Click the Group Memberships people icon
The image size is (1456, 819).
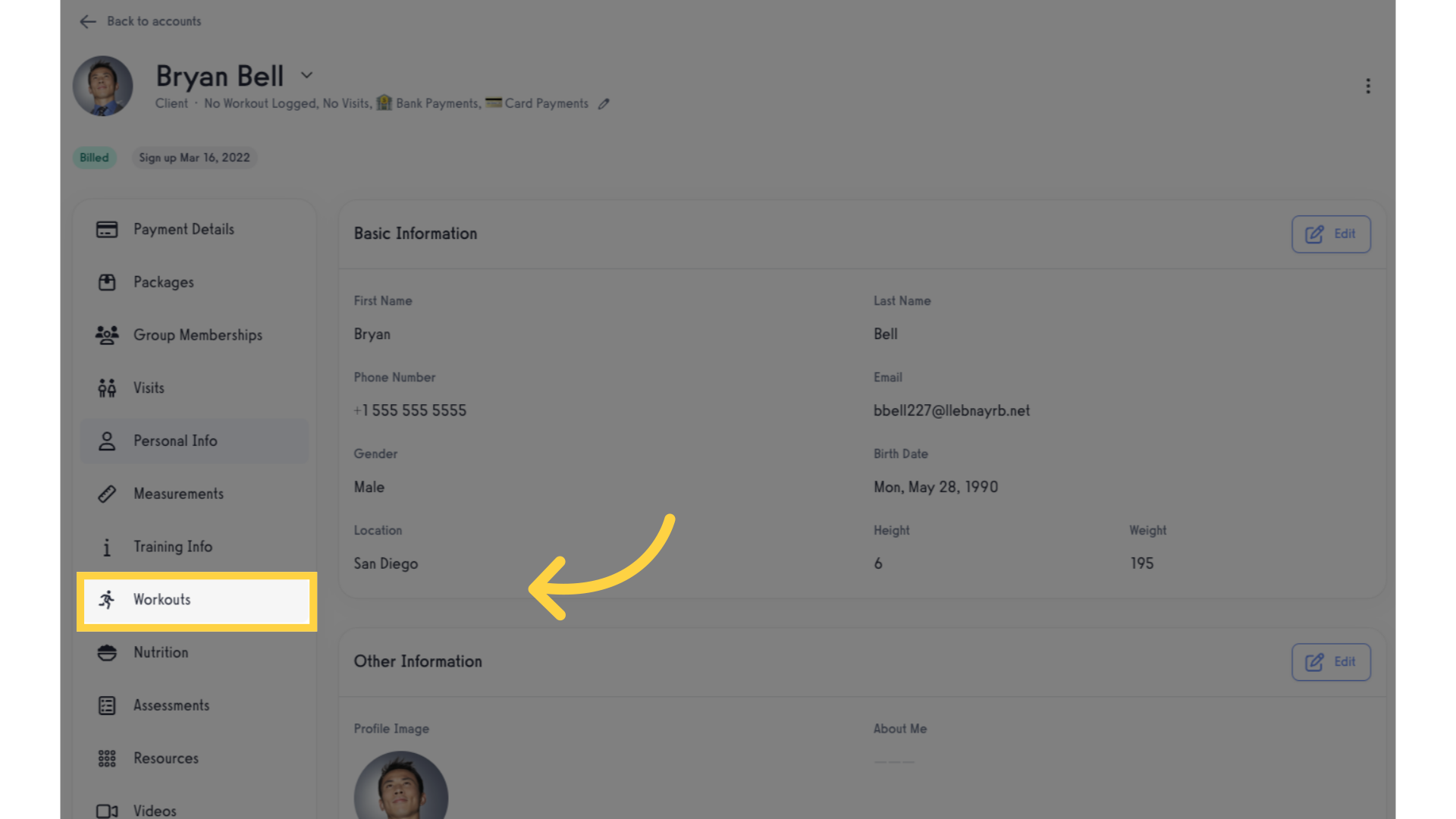point(107,335)
